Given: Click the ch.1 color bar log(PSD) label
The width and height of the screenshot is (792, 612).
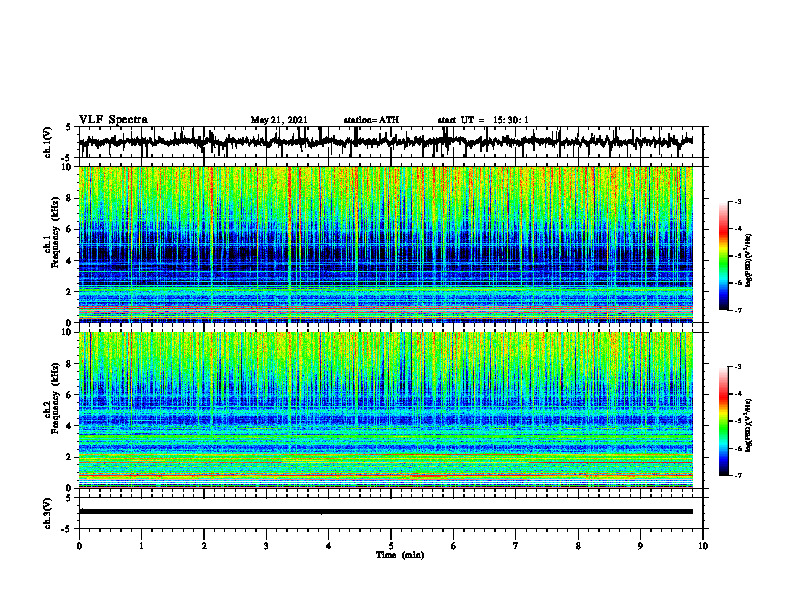Looking at the screenshot, I should point(749,260).
